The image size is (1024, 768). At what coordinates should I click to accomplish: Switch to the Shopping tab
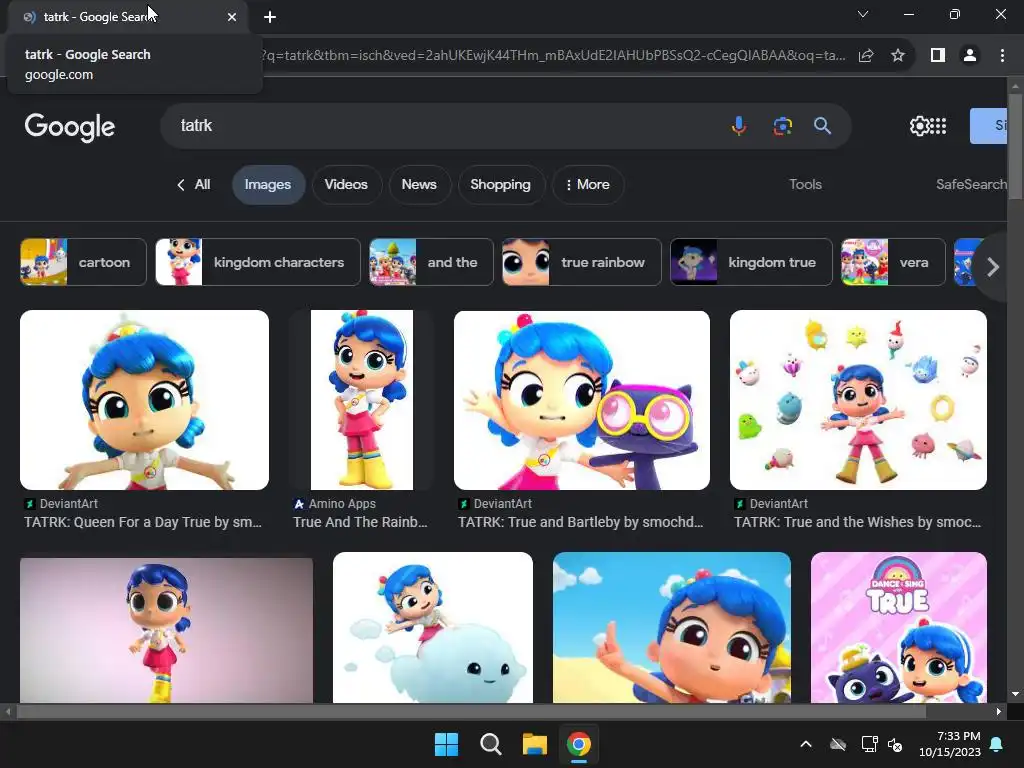pyautogui.click(x=500, y=185)
